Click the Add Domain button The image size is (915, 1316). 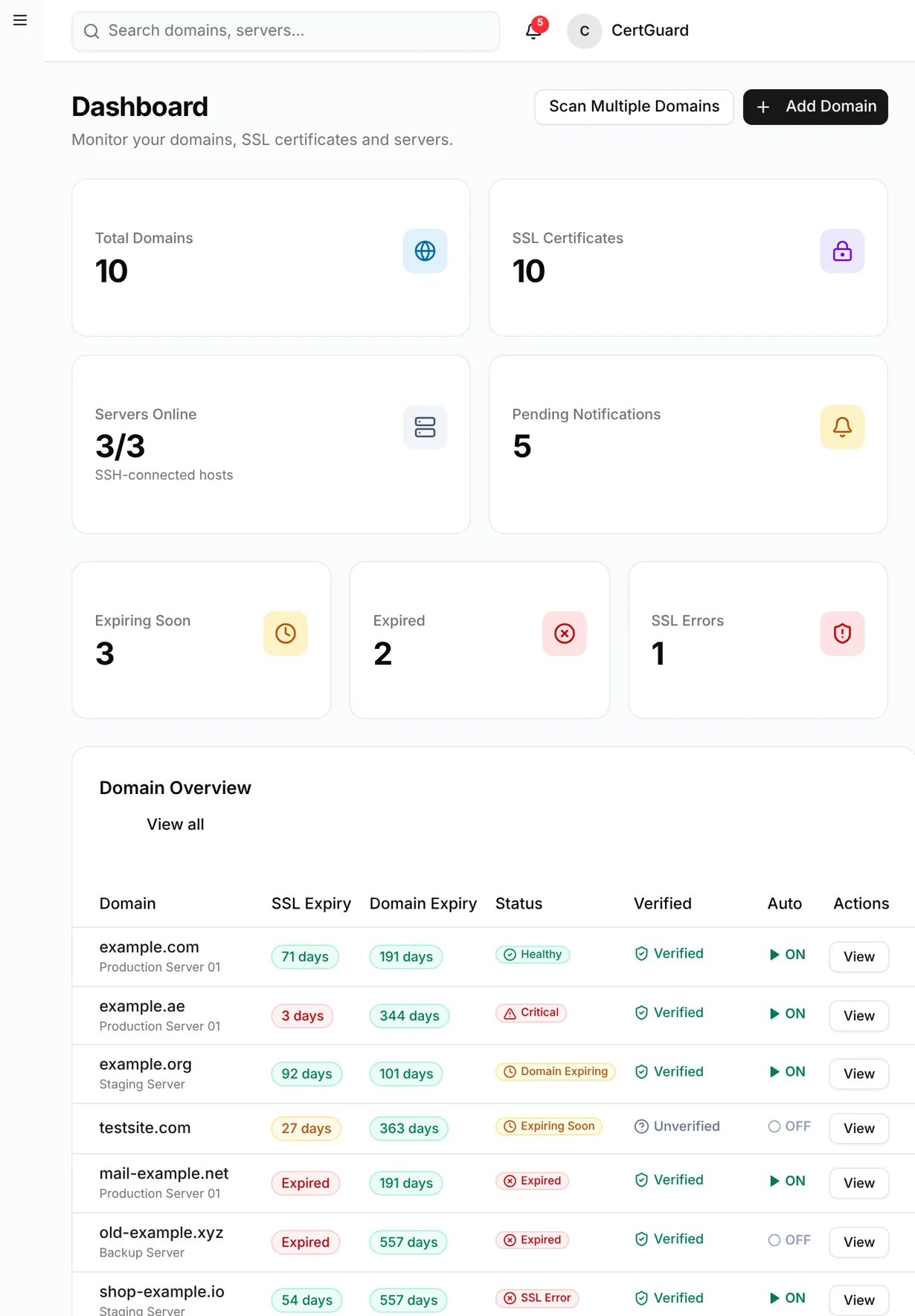click(x=815, y=107)
